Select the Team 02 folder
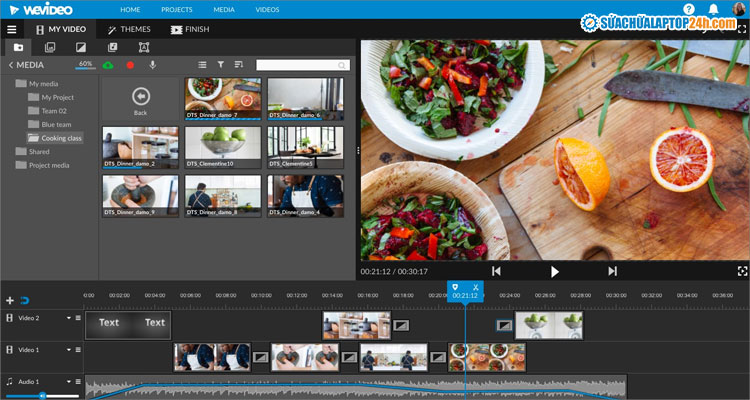Viewport: 750px width, 400px height. (47, 111)
